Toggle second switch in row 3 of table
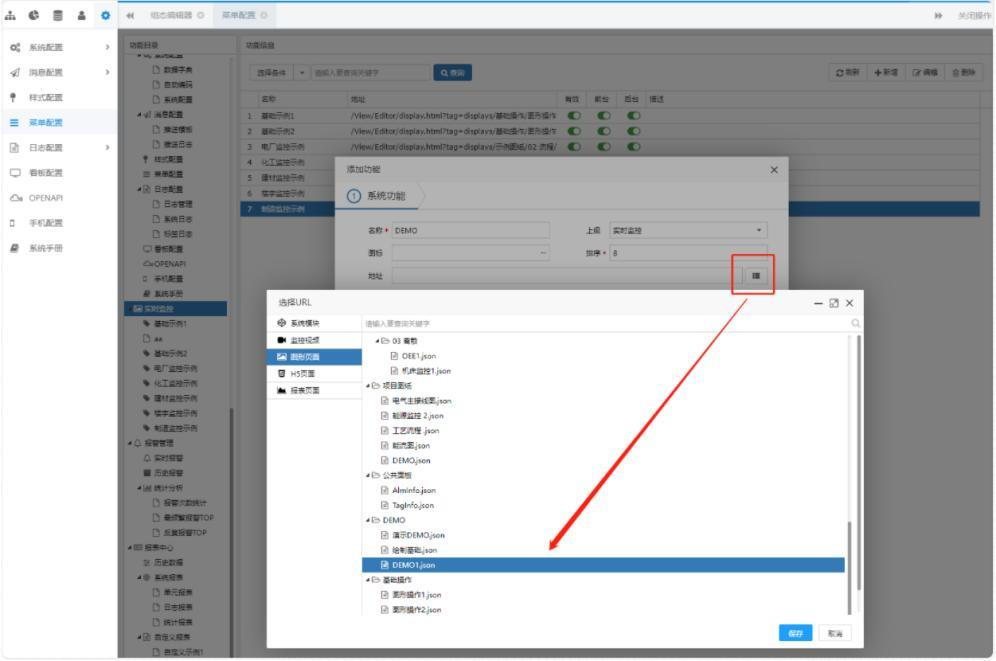The height and width of the screenshot is (661, 996). coord(603,146)
